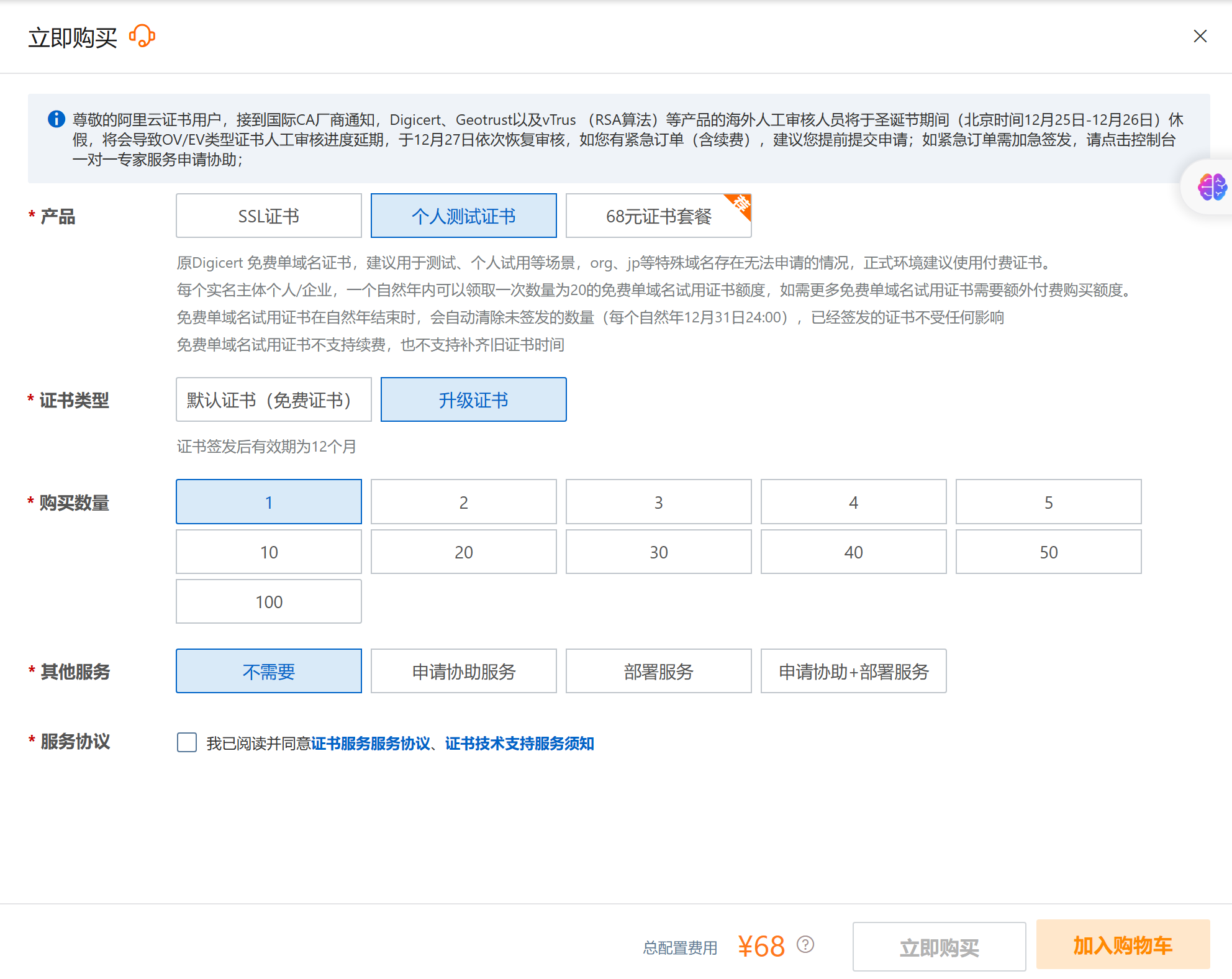This screenshot has width=1232, height=979.
Task: Select the 个人测试证书 product option
Action: (464, 216)
